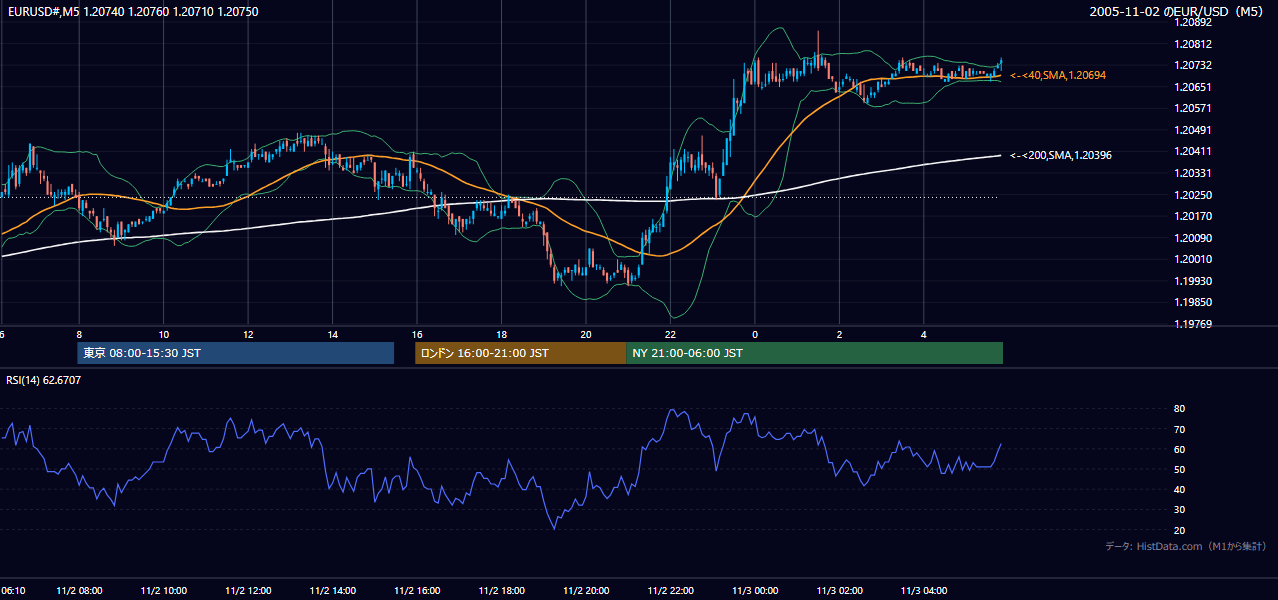Click hour tick 8 under price chart
The width and height of the screenshot is (1278, 600).
click(x=78, y=334)
